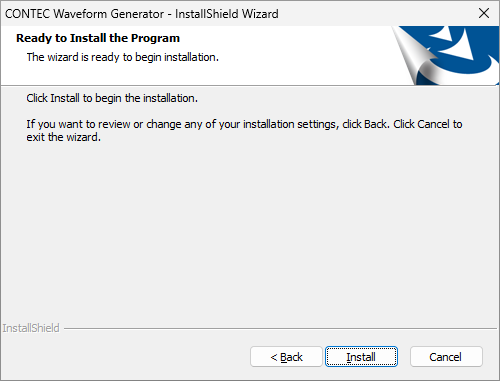Click the horizontal separator beside InstallShield label
The height and width of the screenshot is (381, 500).
(x=280, y=329)
